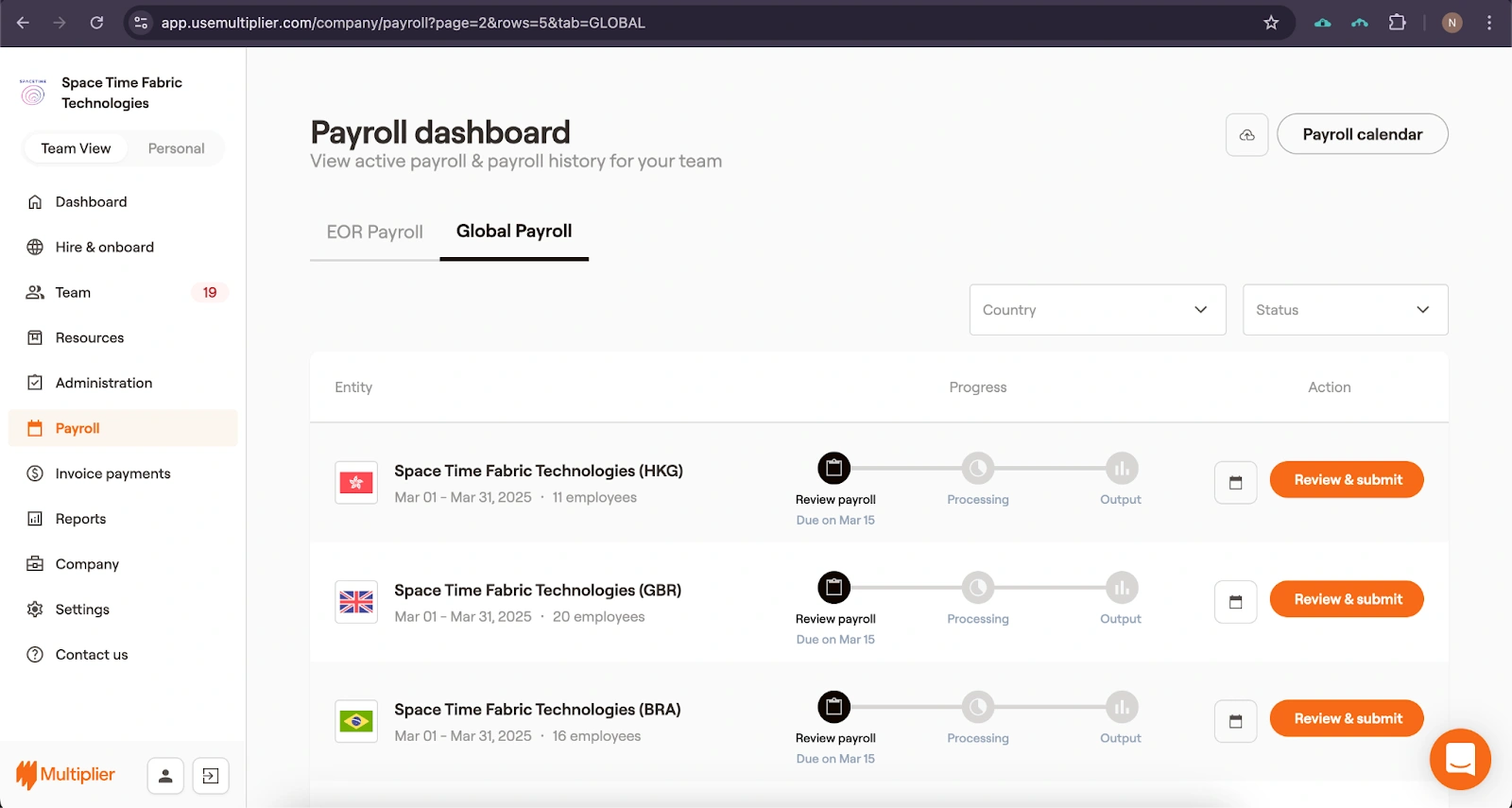1512x808 pixels.
Task: Select Payroll in the sidebar
Action: click(x=123, y=428)
